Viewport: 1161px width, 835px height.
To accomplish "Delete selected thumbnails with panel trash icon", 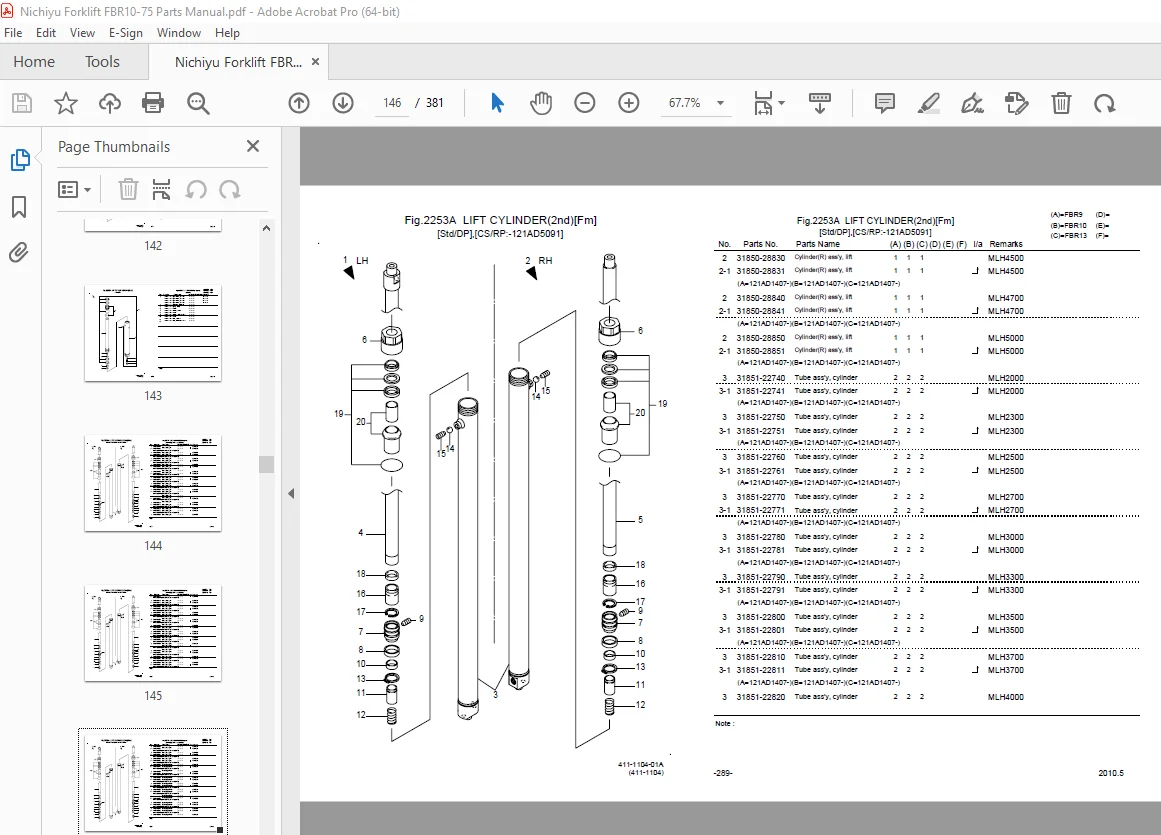I will click(128, 190).
